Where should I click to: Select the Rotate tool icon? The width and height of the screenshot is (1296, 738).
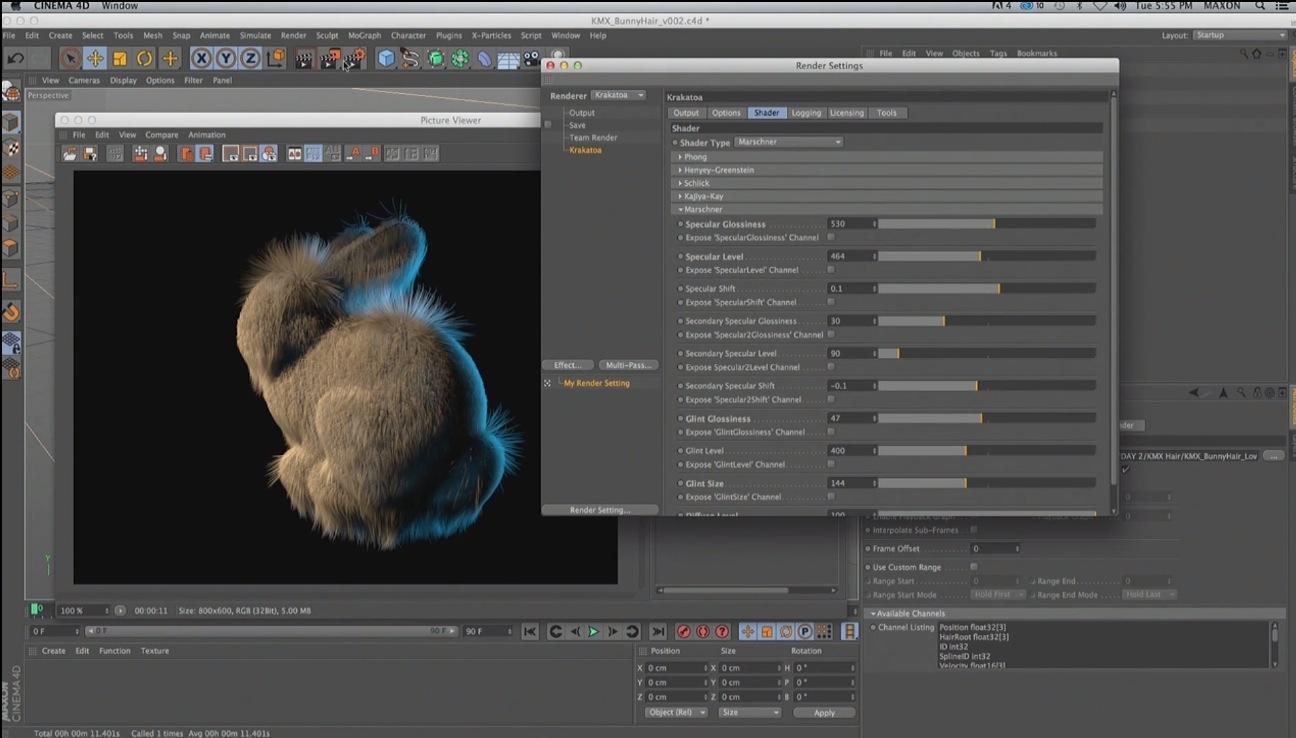pos(145,59)
